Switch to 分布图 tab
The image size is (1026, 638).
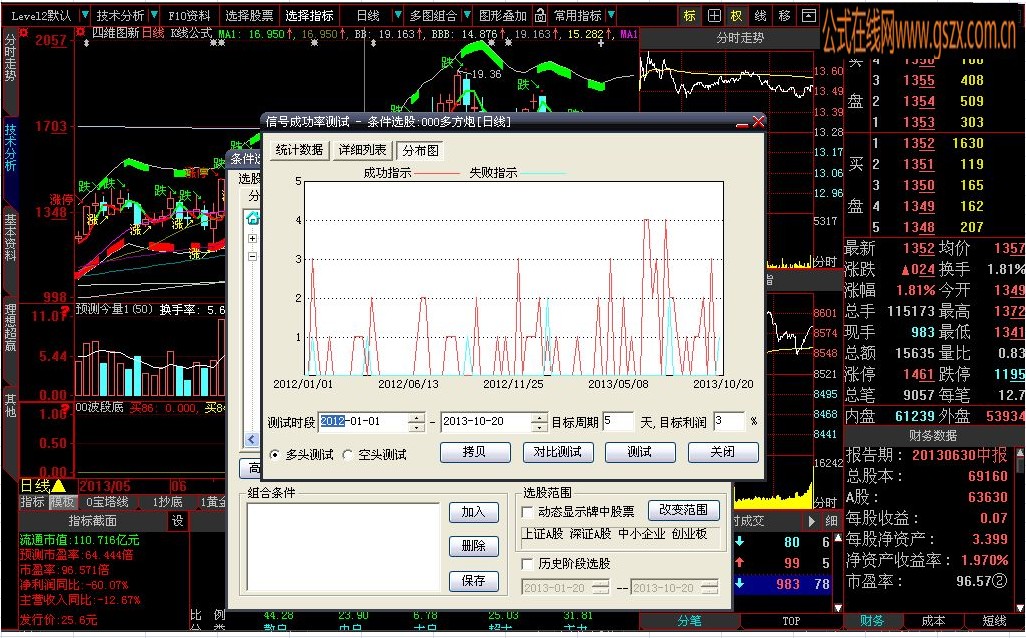coord(420,151)
